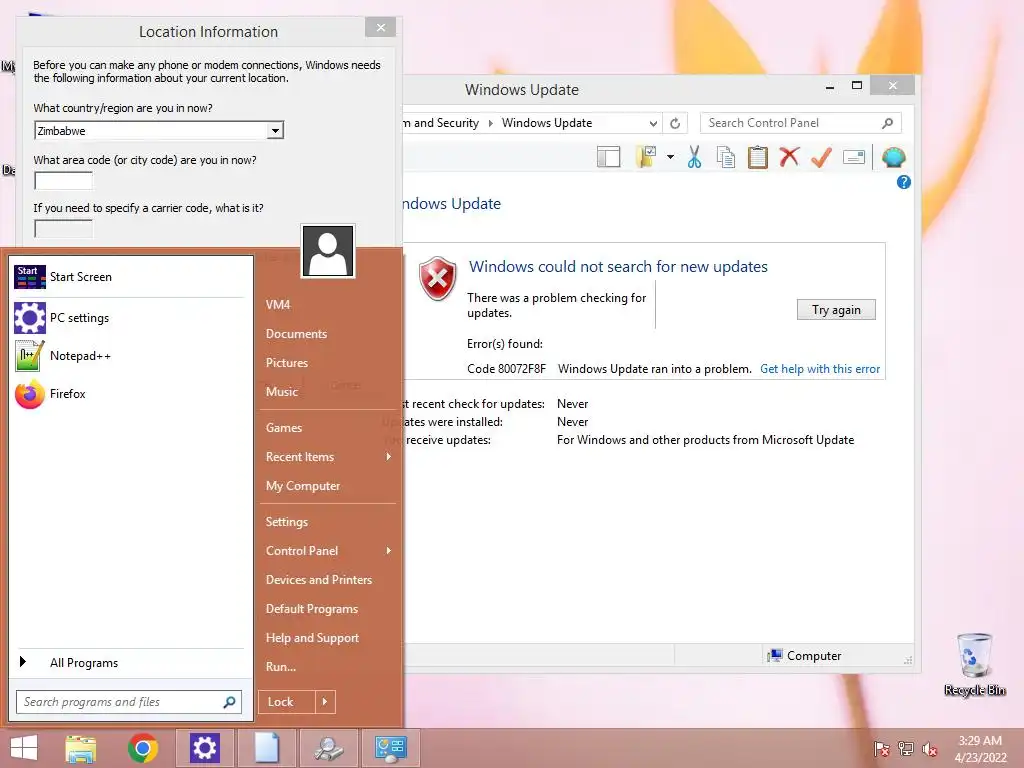
Task: Open File Explorer from taskbar
Action: click(x=81, y=748)
